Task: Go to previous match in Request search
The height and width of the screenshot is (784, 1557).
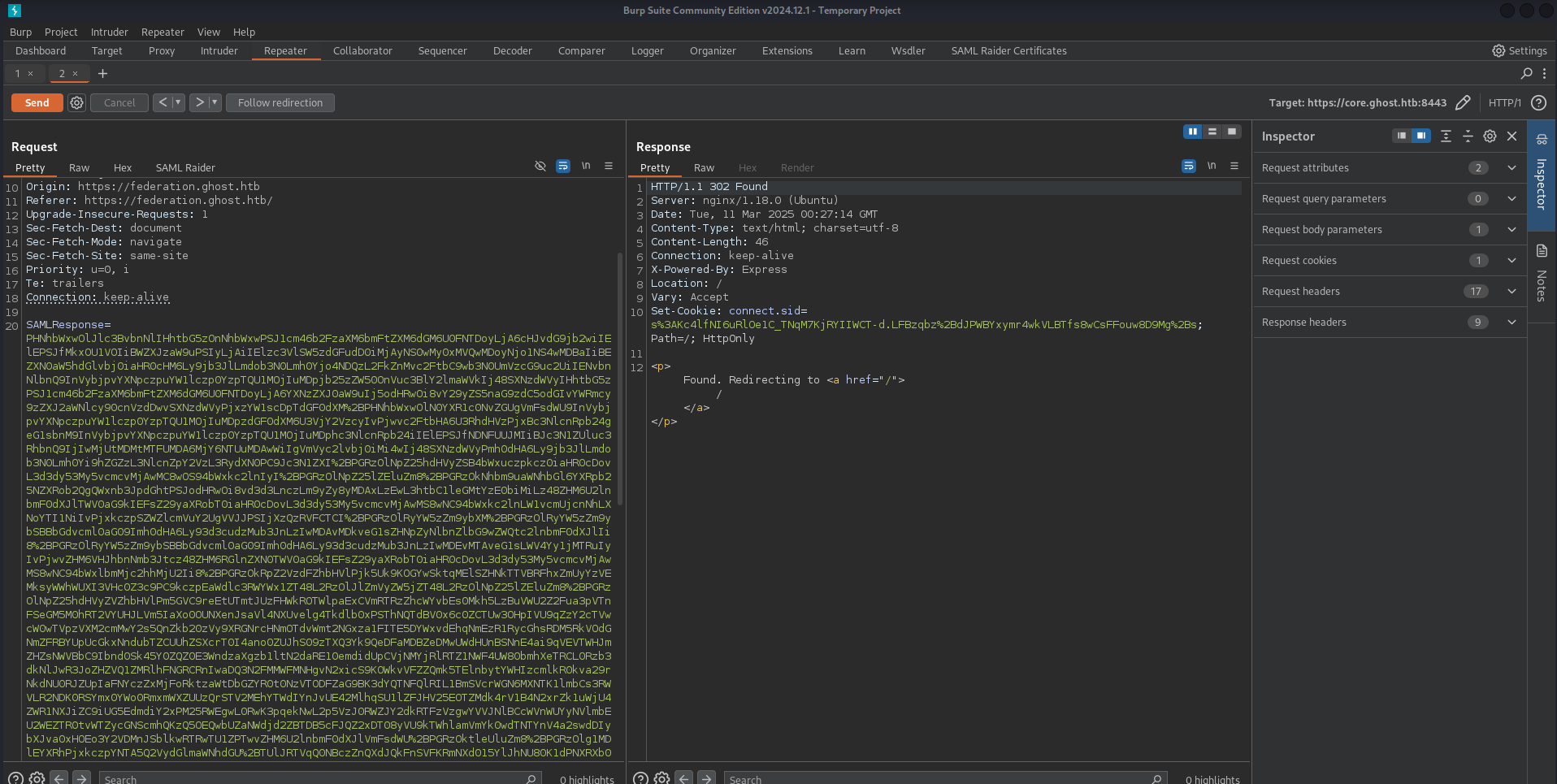Action: click(59, 778)
